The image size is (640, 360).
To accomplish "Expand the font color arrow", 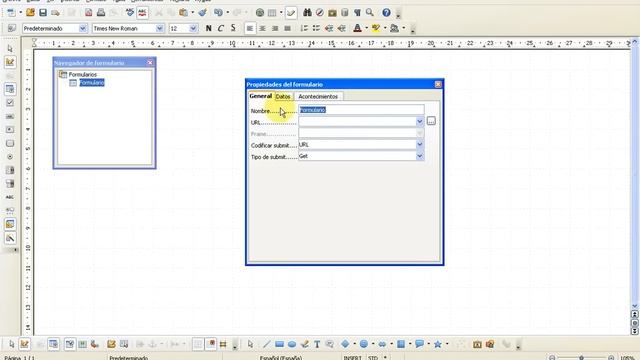I will [366, 28].
